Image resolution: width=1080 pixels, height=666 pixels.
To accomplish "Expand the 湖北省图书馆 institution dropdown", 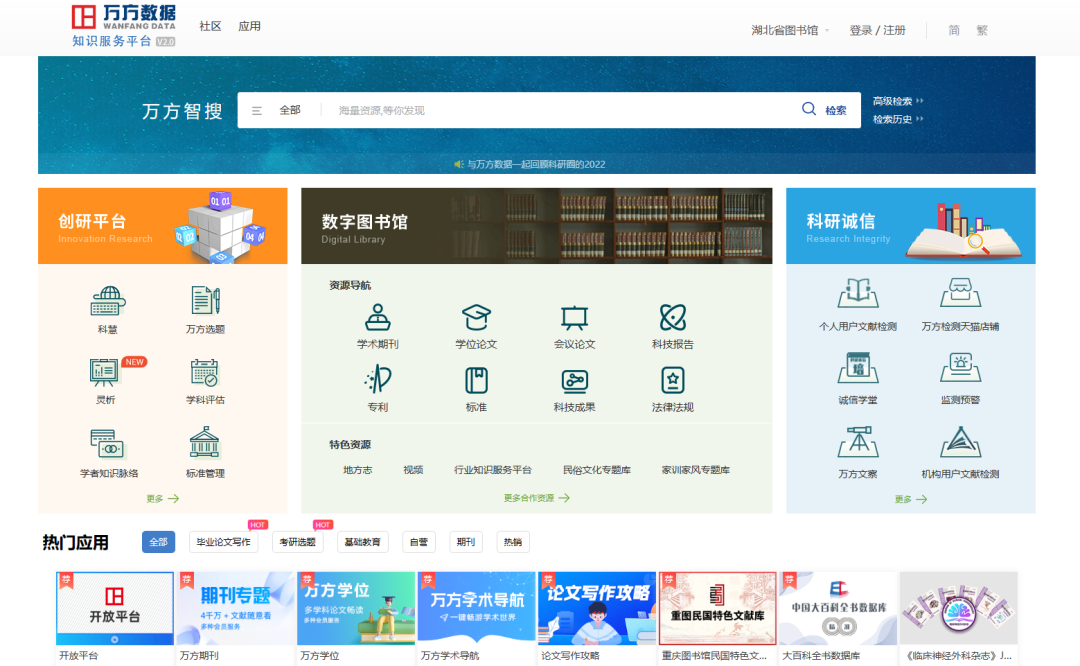I will (x=790, y=30).
